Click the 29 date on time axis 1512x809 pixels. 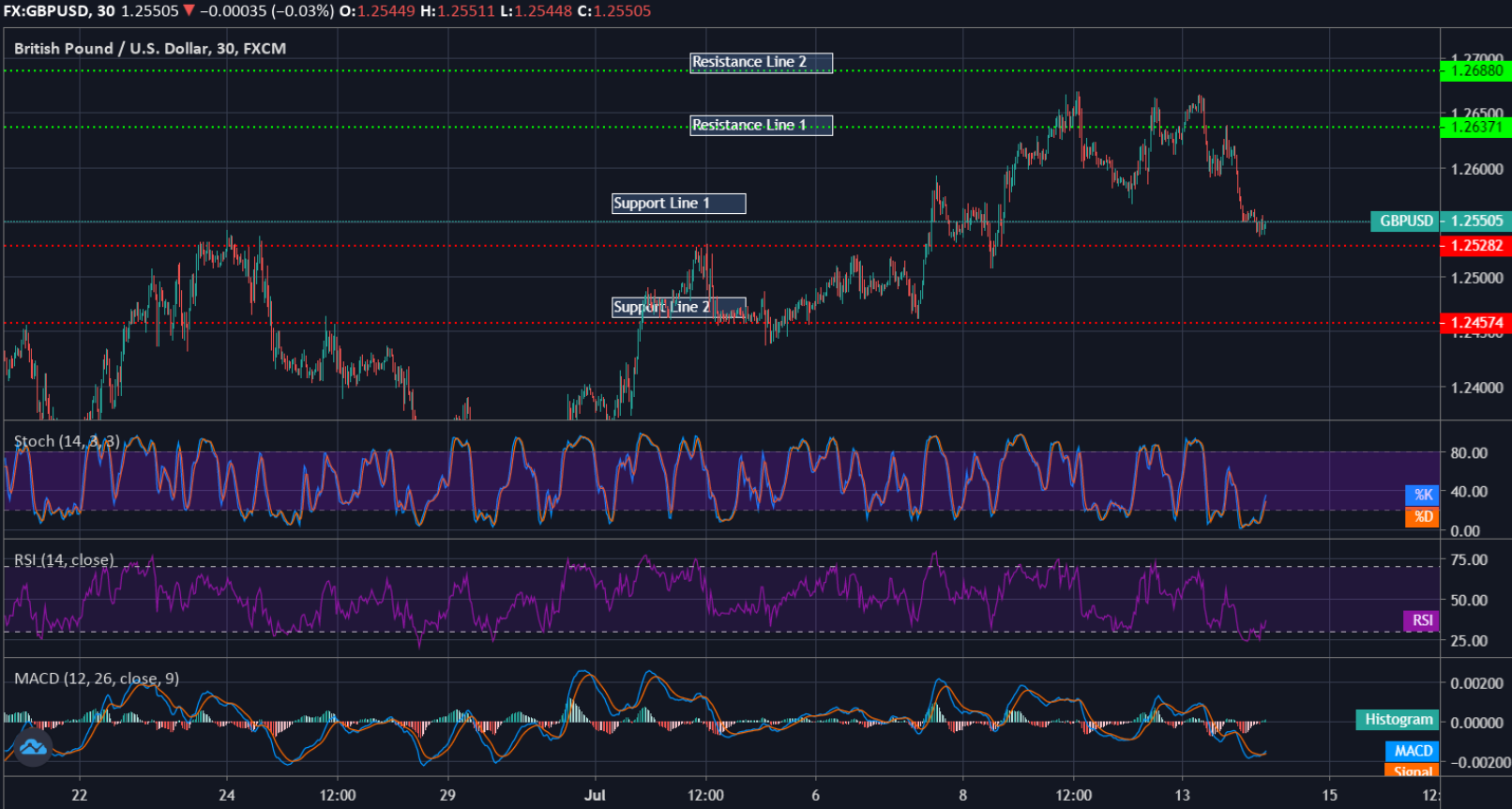coord(447,795)
